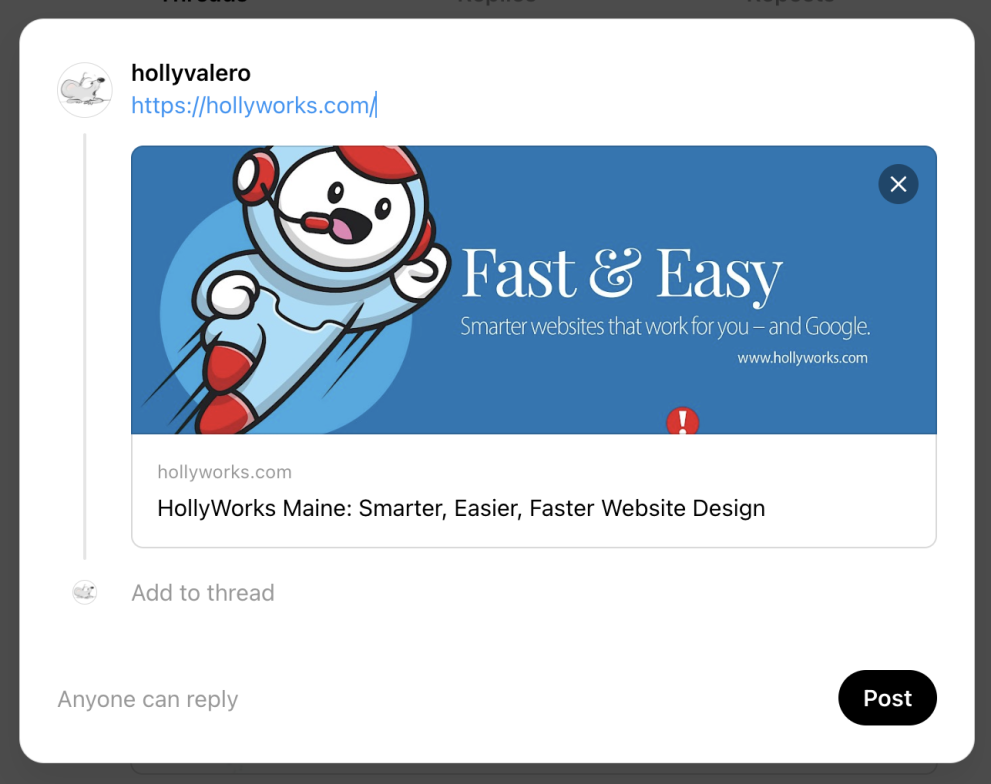Click the robot's red boot in the banner

229,410
